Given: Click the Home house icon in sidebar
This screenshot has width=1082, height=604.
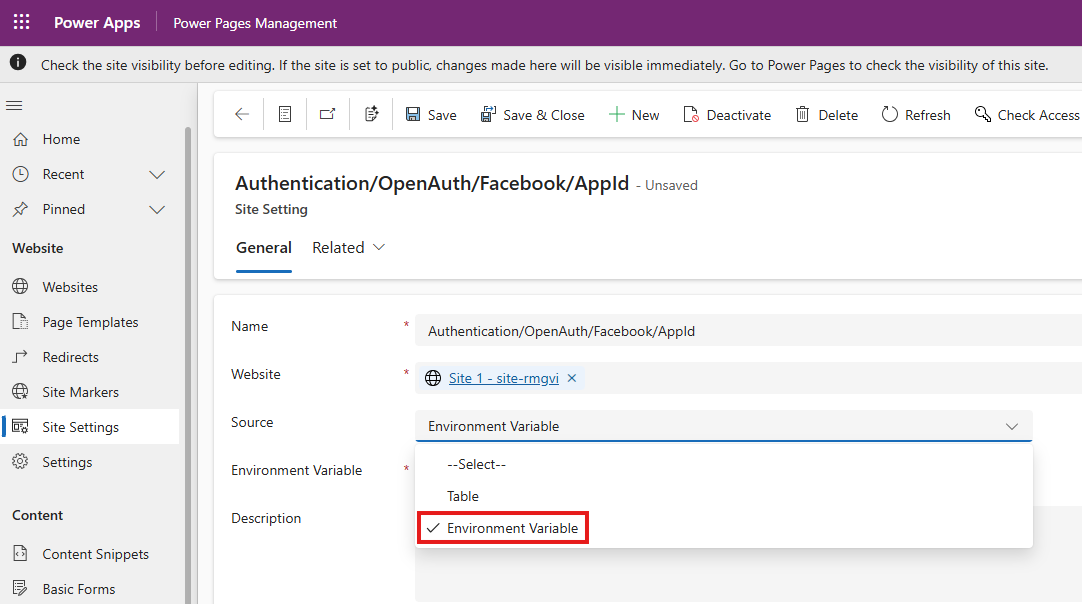Looking at the screenshot, I should click(21, 139).
